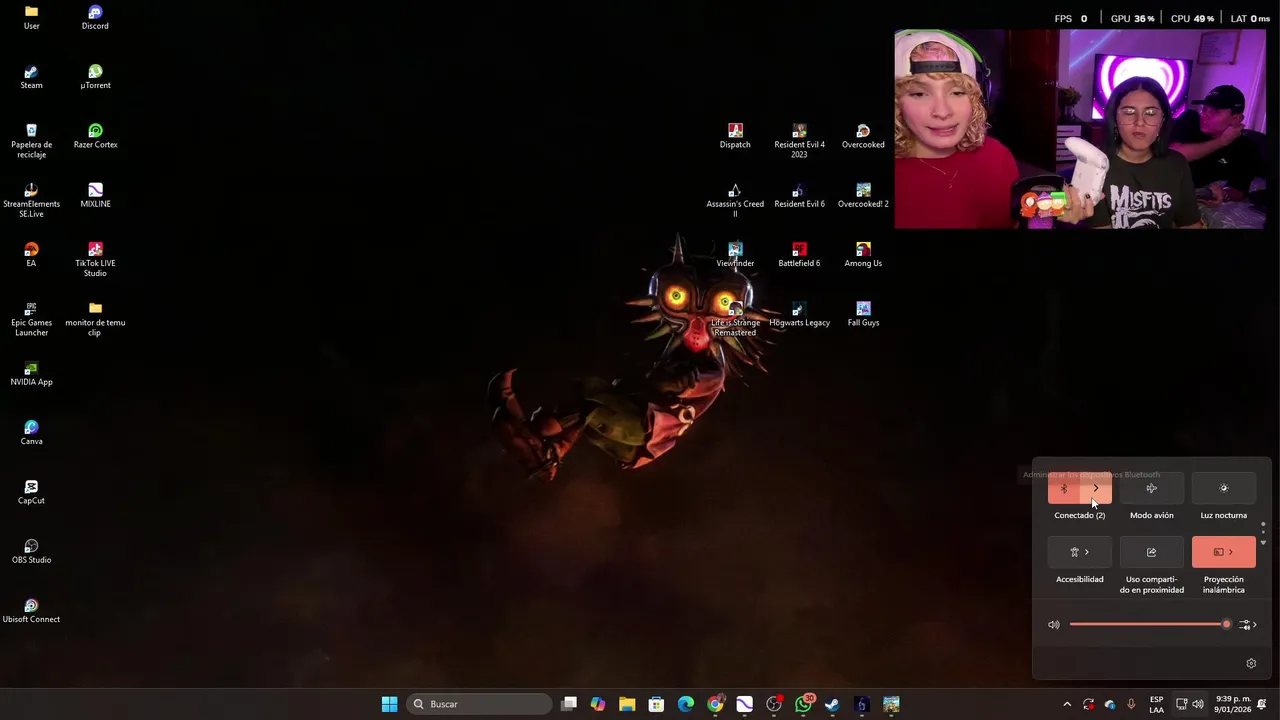
Task: Open network and volume tray icons
Action: coord(1189,704)
